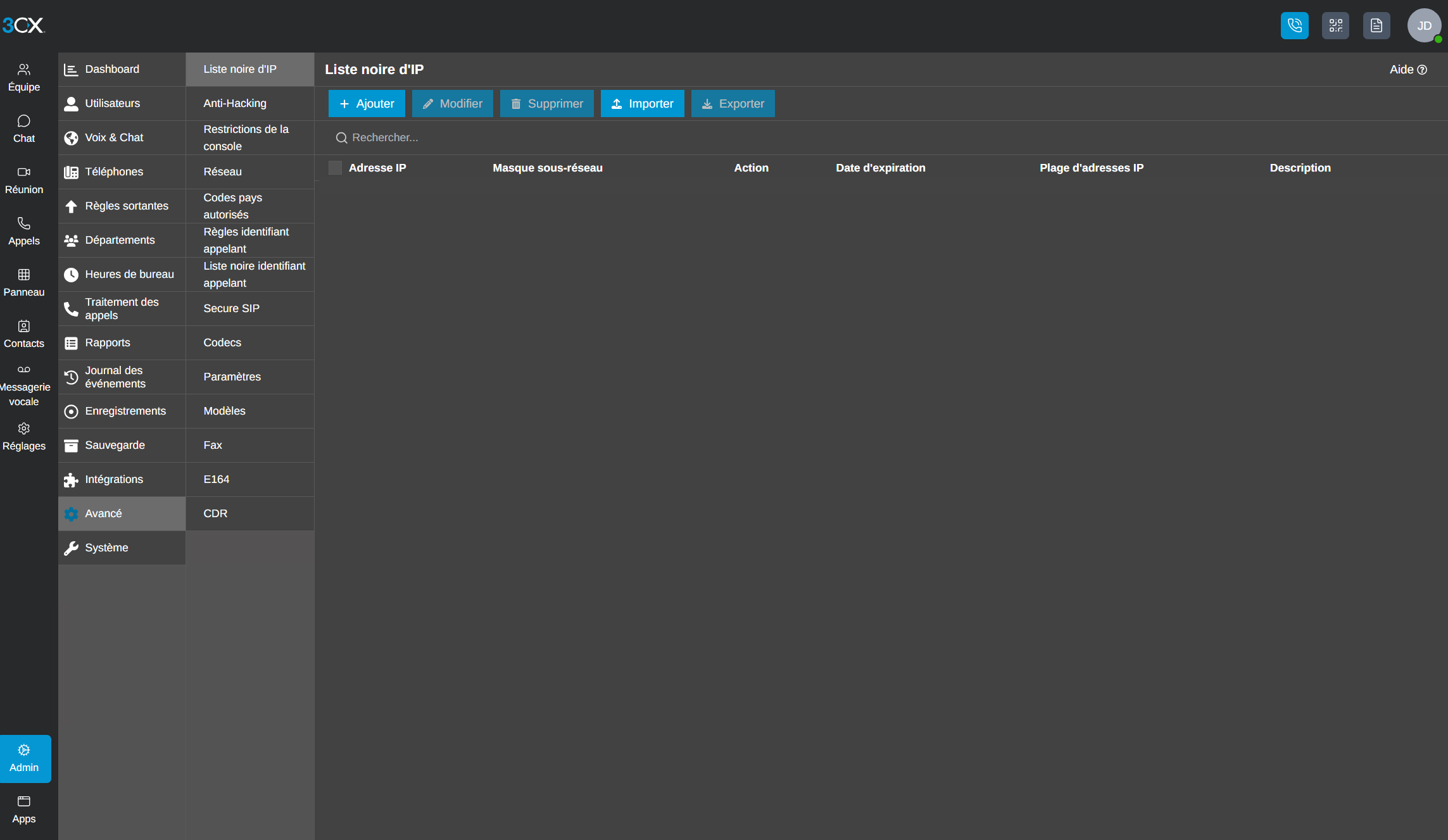This screenshot has height=840, width=1448.
Task: Sort by Description column
Action: 1300,168
